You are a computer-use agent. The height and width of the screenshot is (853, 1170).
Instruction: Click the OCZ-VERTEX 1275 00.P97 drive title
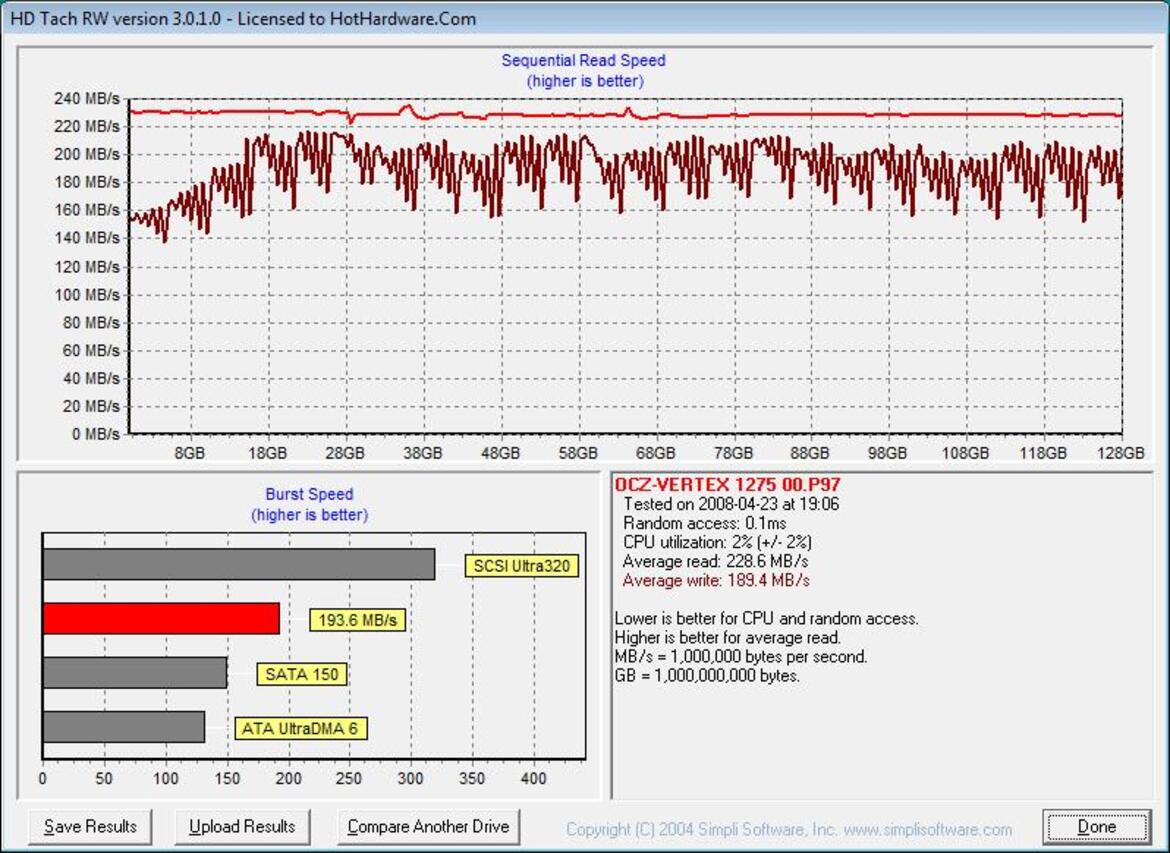(728, 484)
